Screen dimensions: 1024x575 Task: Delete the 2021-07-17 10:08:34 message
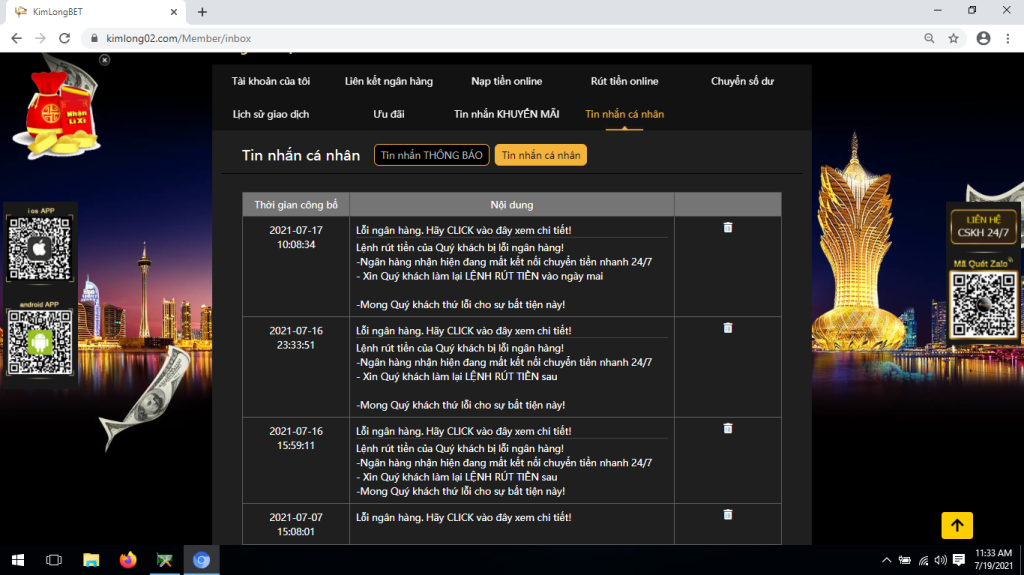pos(727,228)
